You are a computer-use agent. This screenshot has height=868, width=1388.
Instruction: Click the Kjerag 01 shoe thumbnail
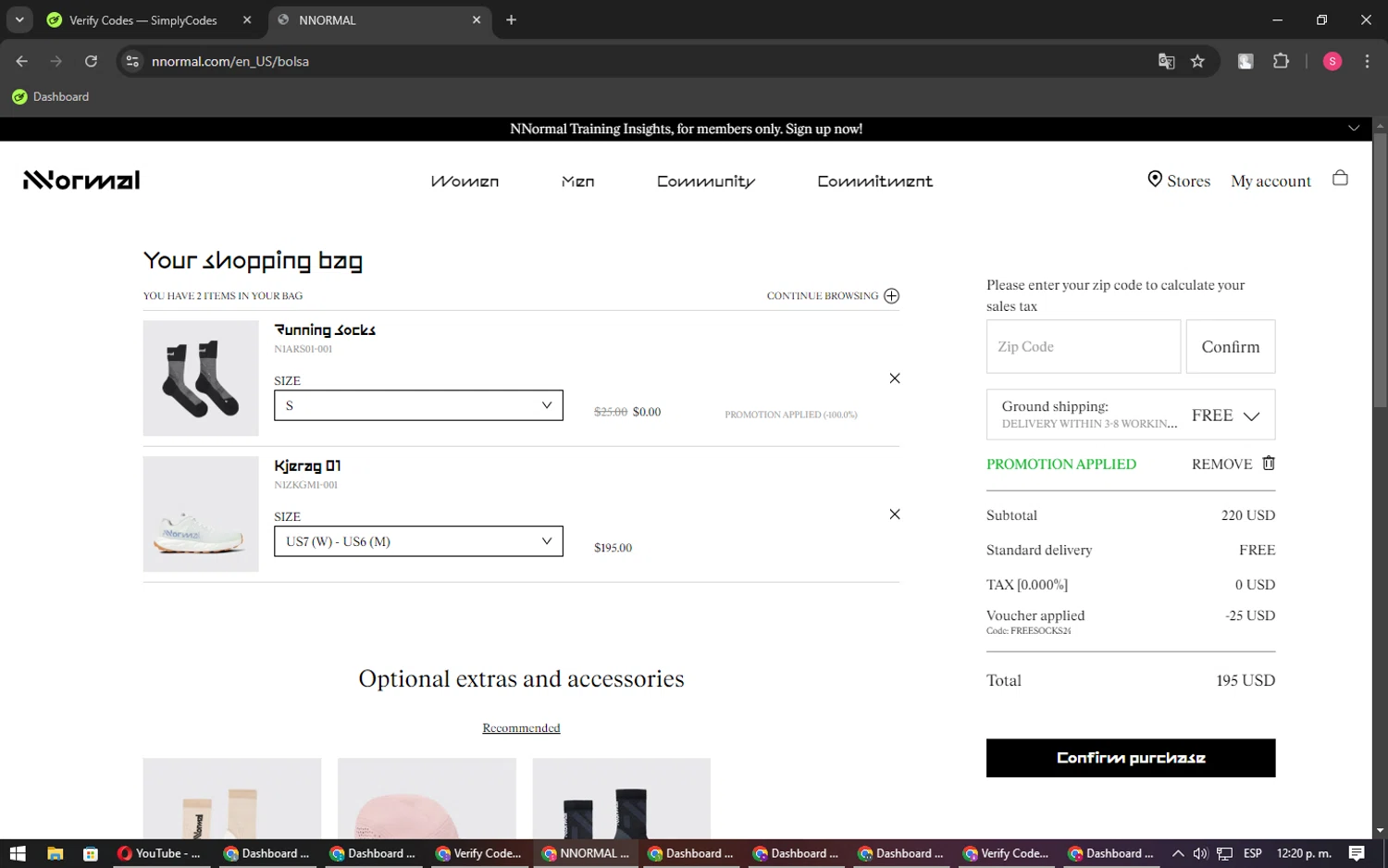(201, 515)
